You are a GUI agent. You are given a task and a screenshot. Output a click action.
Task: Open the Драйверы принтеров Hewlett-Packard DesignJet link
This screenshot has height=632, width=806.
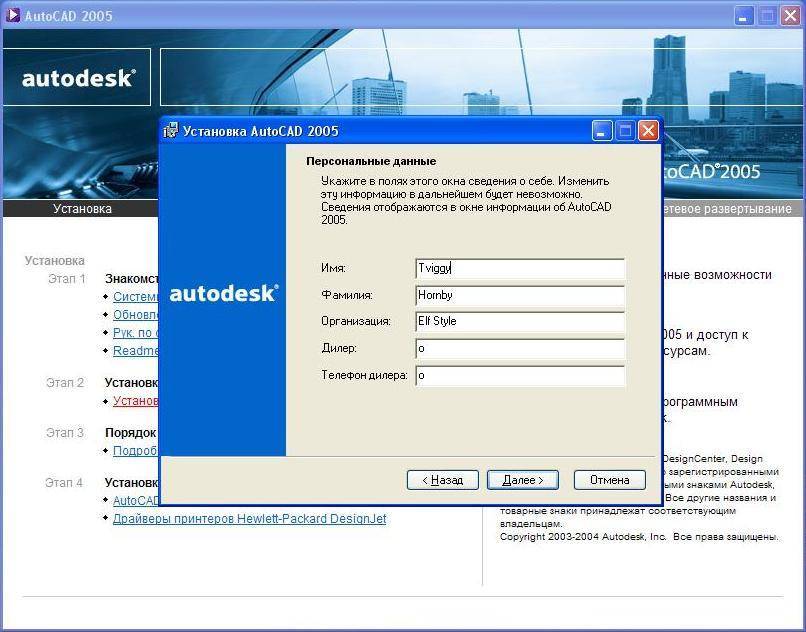249,519
